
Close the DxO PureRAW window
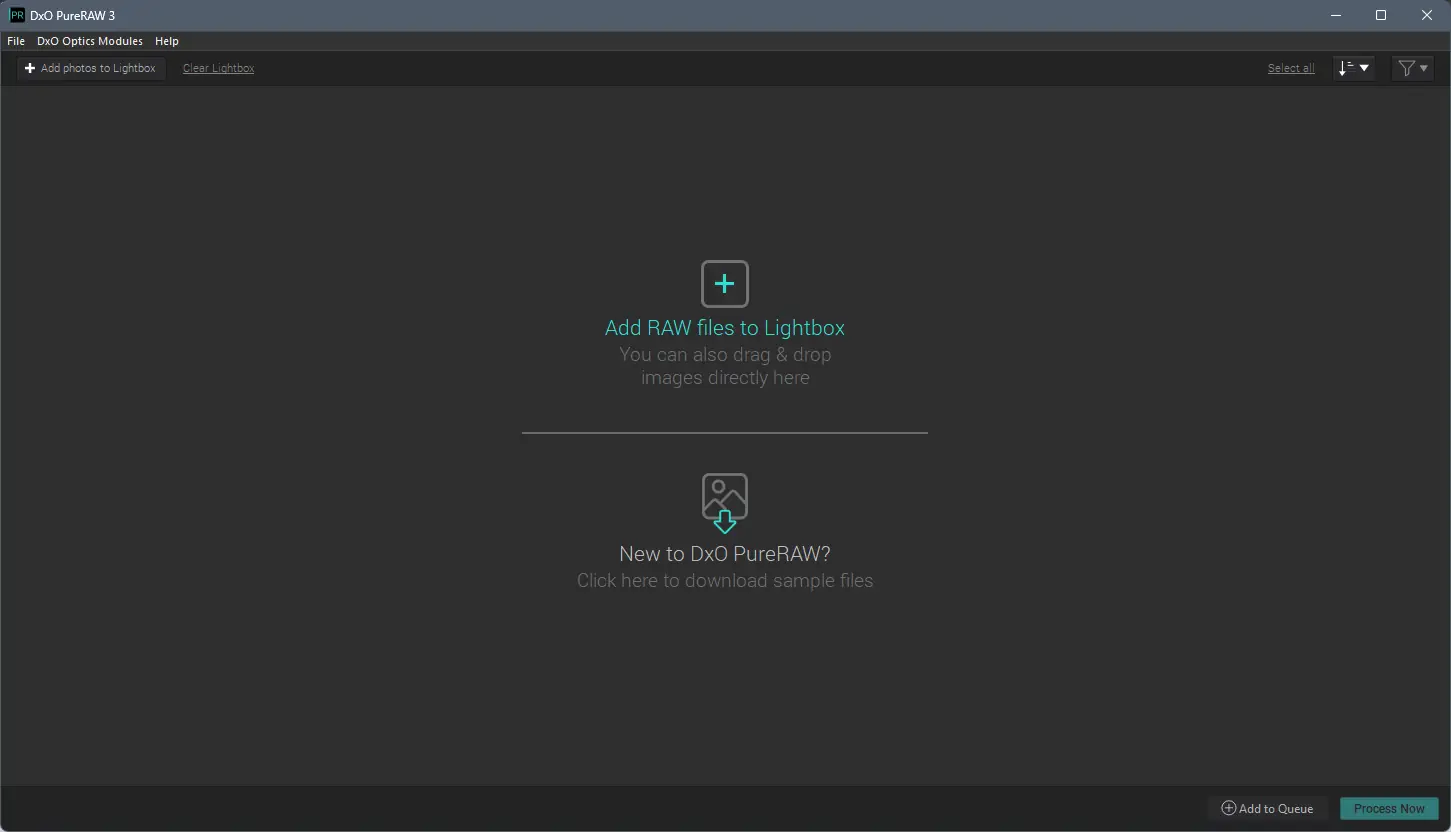[1427, 15]
